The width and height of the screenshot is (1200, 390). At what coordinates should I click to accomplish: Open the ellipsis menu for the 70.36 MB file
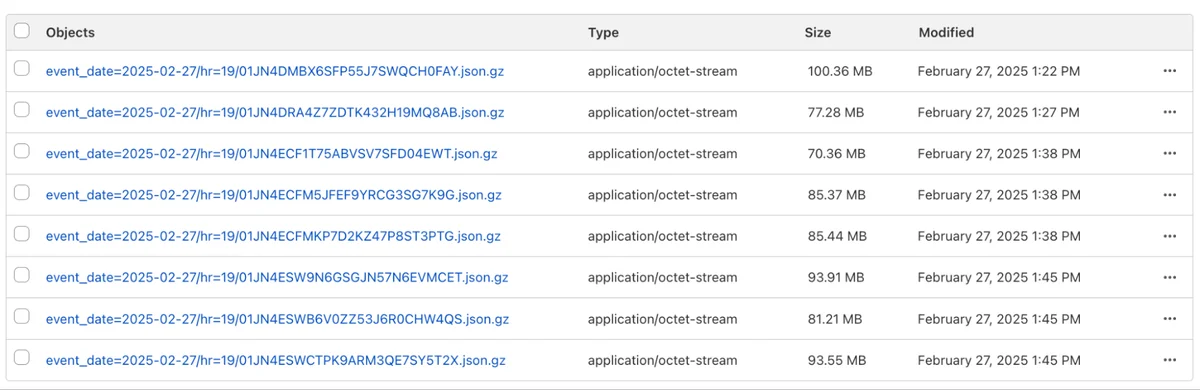pyautogui.click(x=1169, y=153)
